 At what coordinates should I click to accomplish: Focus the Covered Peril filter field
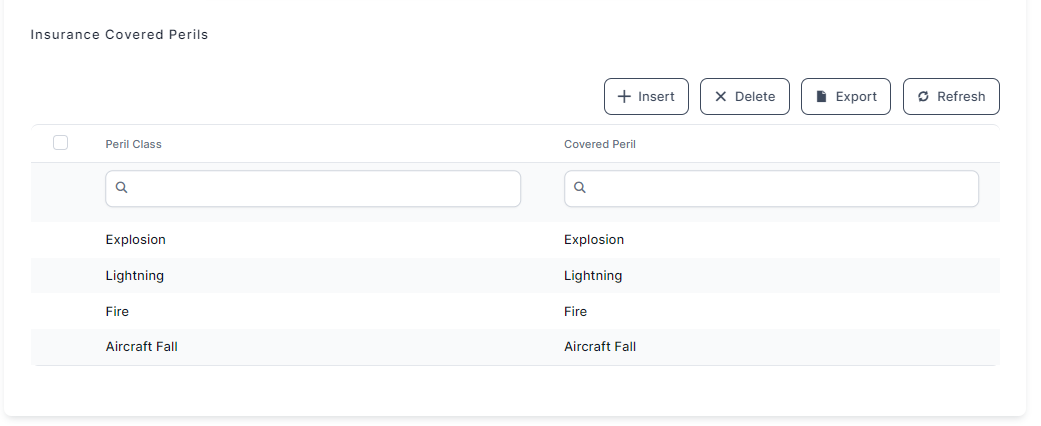point(778,188)
